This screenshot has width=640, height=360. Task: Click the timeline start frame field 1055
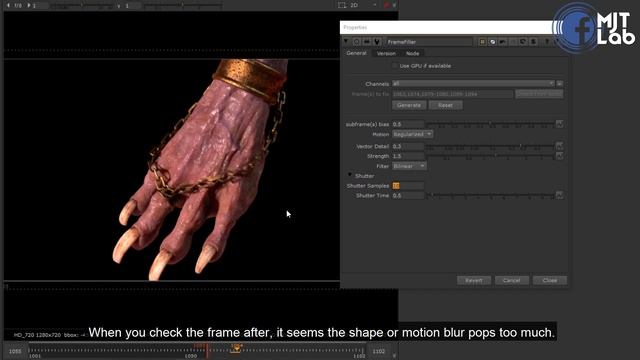coord(15,351)
